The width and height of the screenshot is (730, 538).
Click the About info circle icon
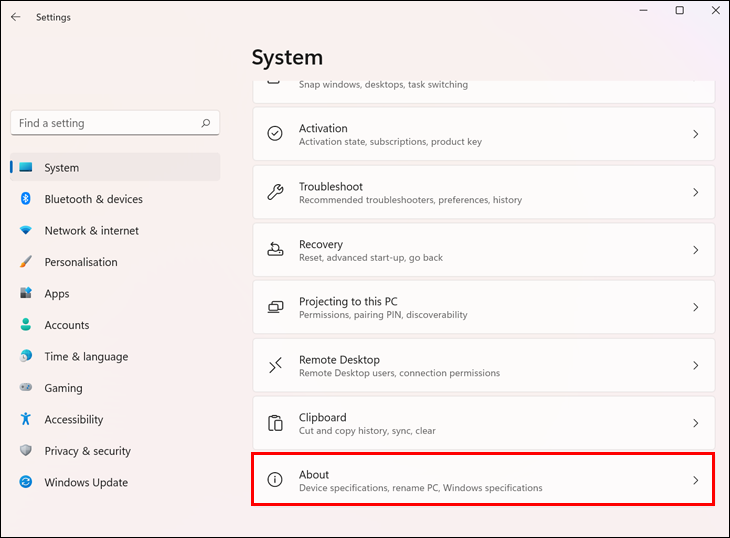275,479
